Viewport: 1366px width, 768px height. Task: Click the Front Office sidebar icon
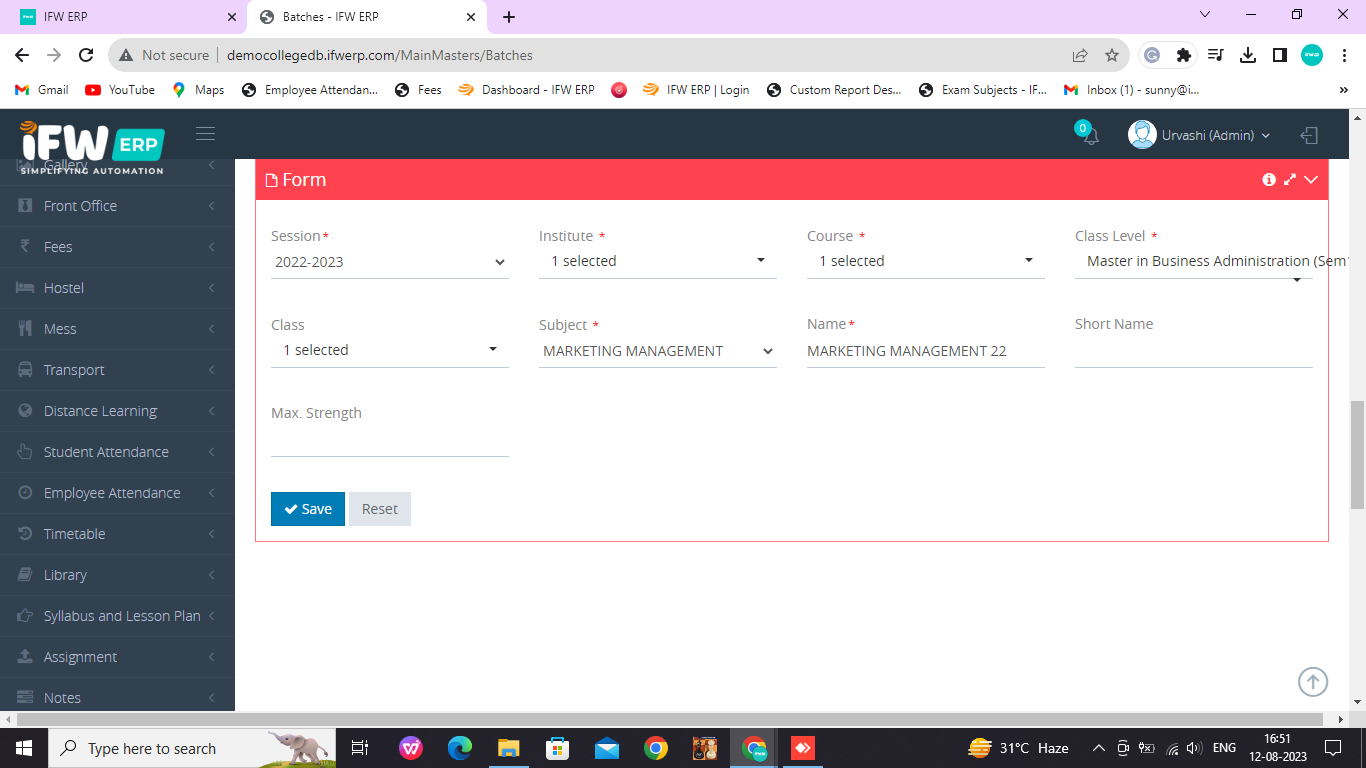pyautogui.click(x=25, y=206)
